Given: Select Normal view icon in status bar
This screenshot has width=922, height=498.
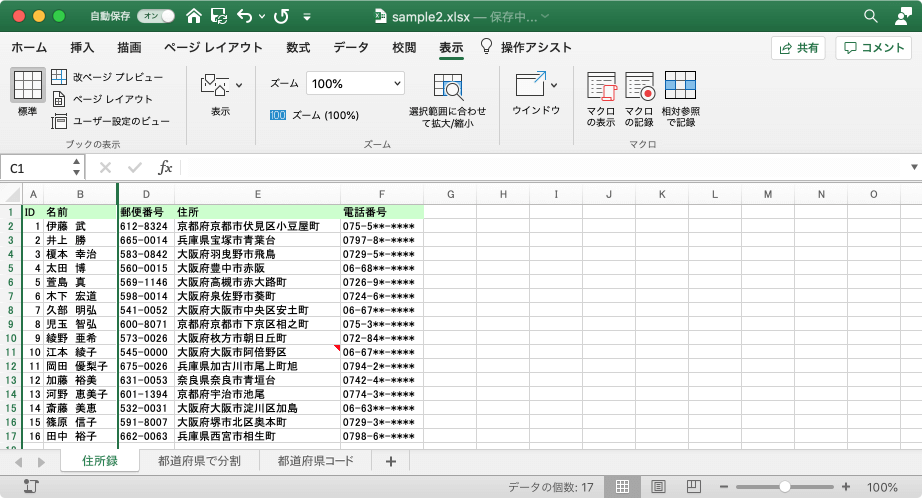Looking at the screenshot, I should [623, 487].
